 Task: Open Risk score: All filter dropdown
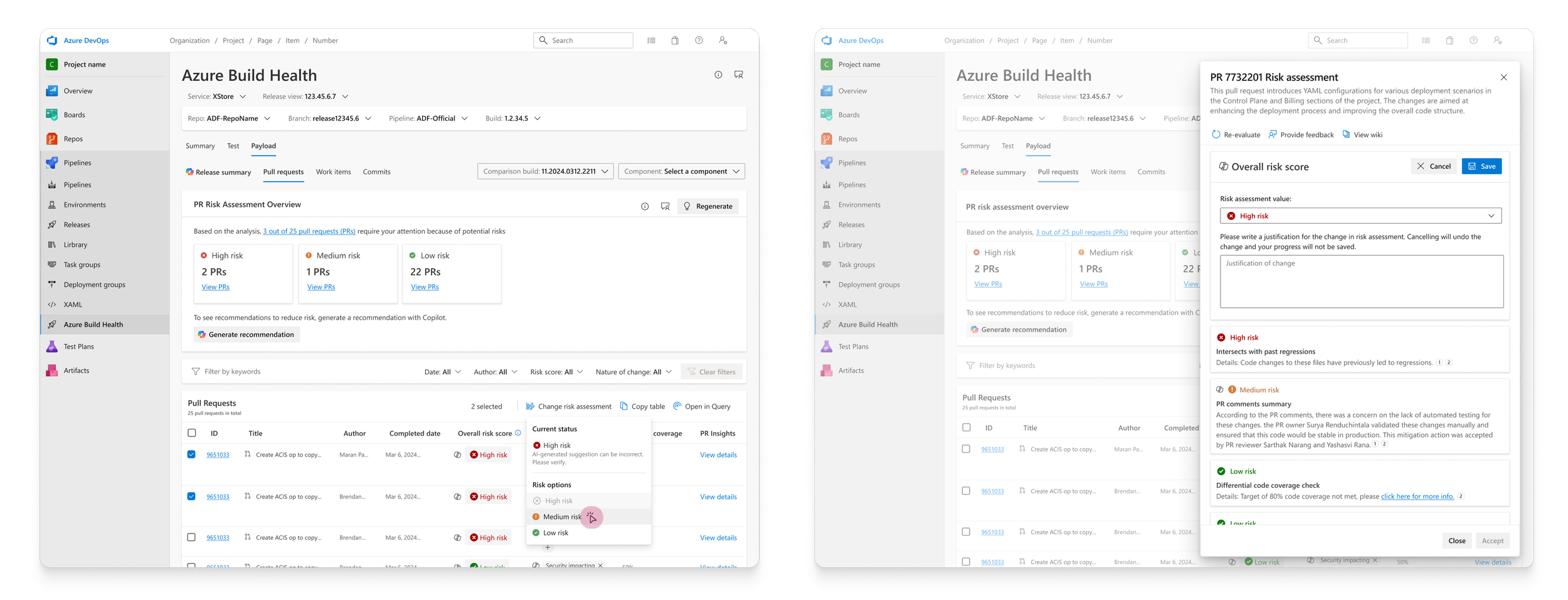tap(556, 372)
